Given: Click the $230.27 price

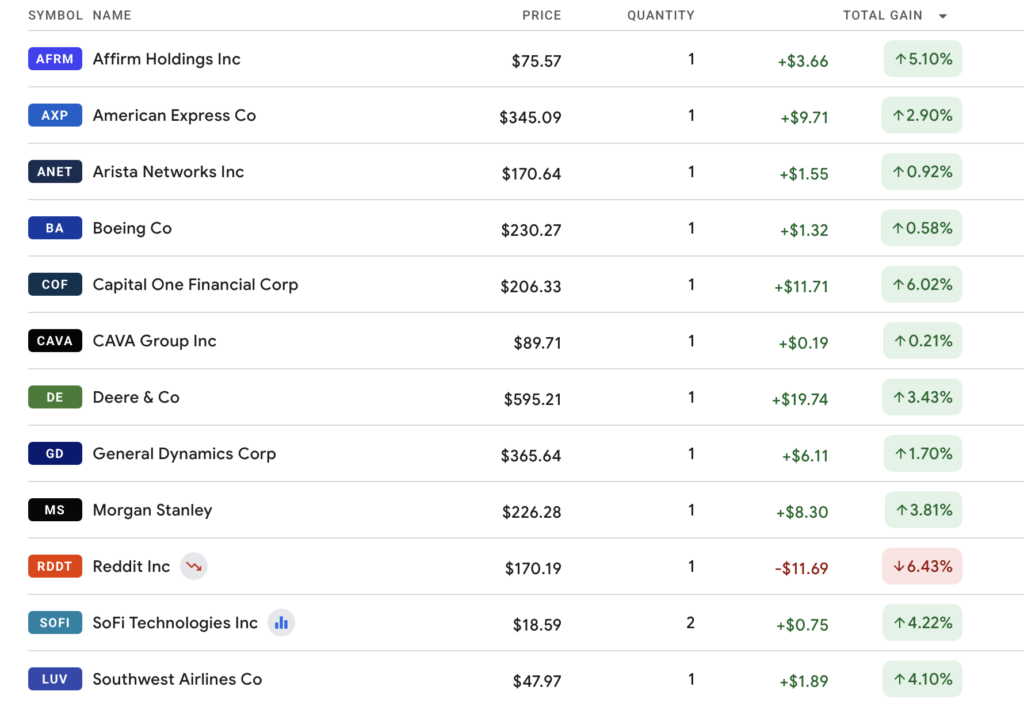Looking at the screenshot, I should (531, 231).
